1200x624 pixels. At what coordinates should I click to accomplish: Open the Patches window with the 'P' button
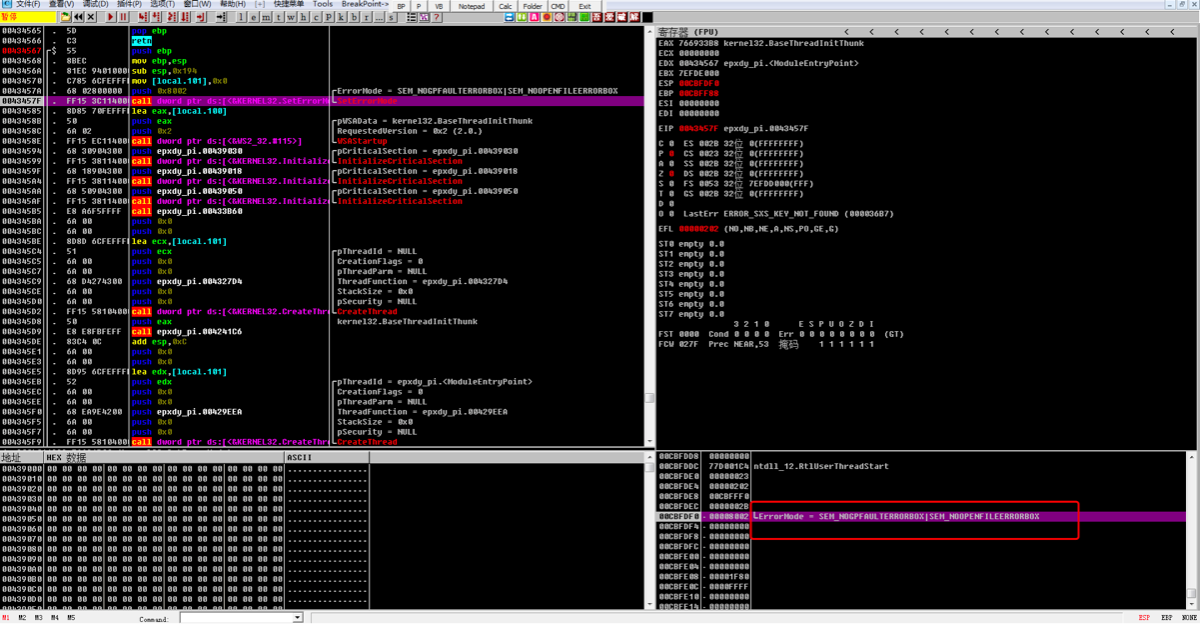pos(328,17)
